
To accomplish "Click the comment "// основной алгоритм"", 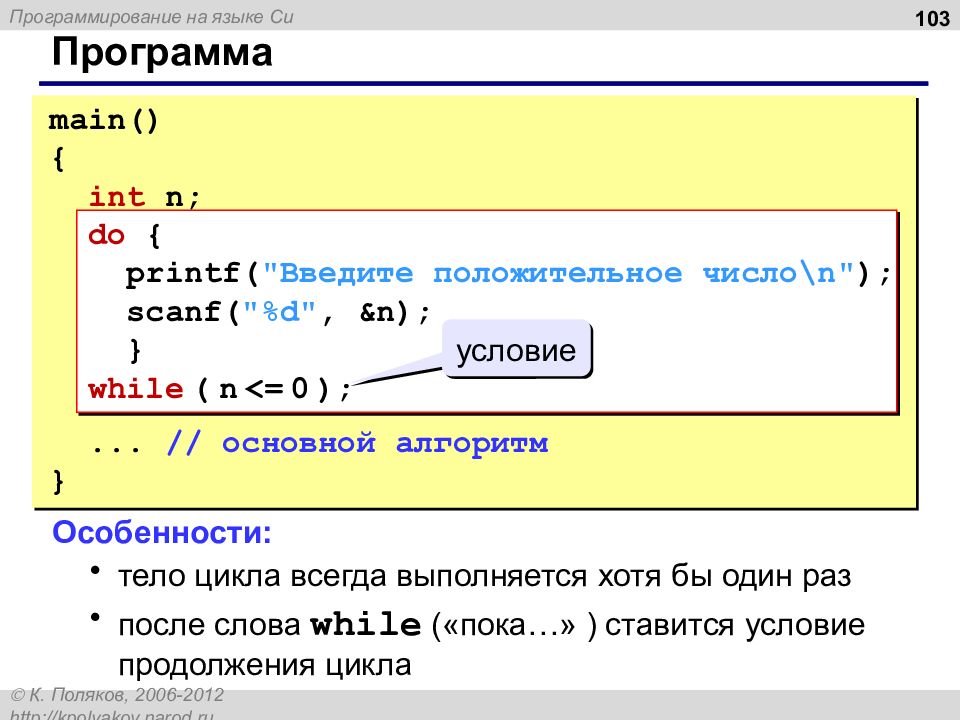I will (357, 443).
